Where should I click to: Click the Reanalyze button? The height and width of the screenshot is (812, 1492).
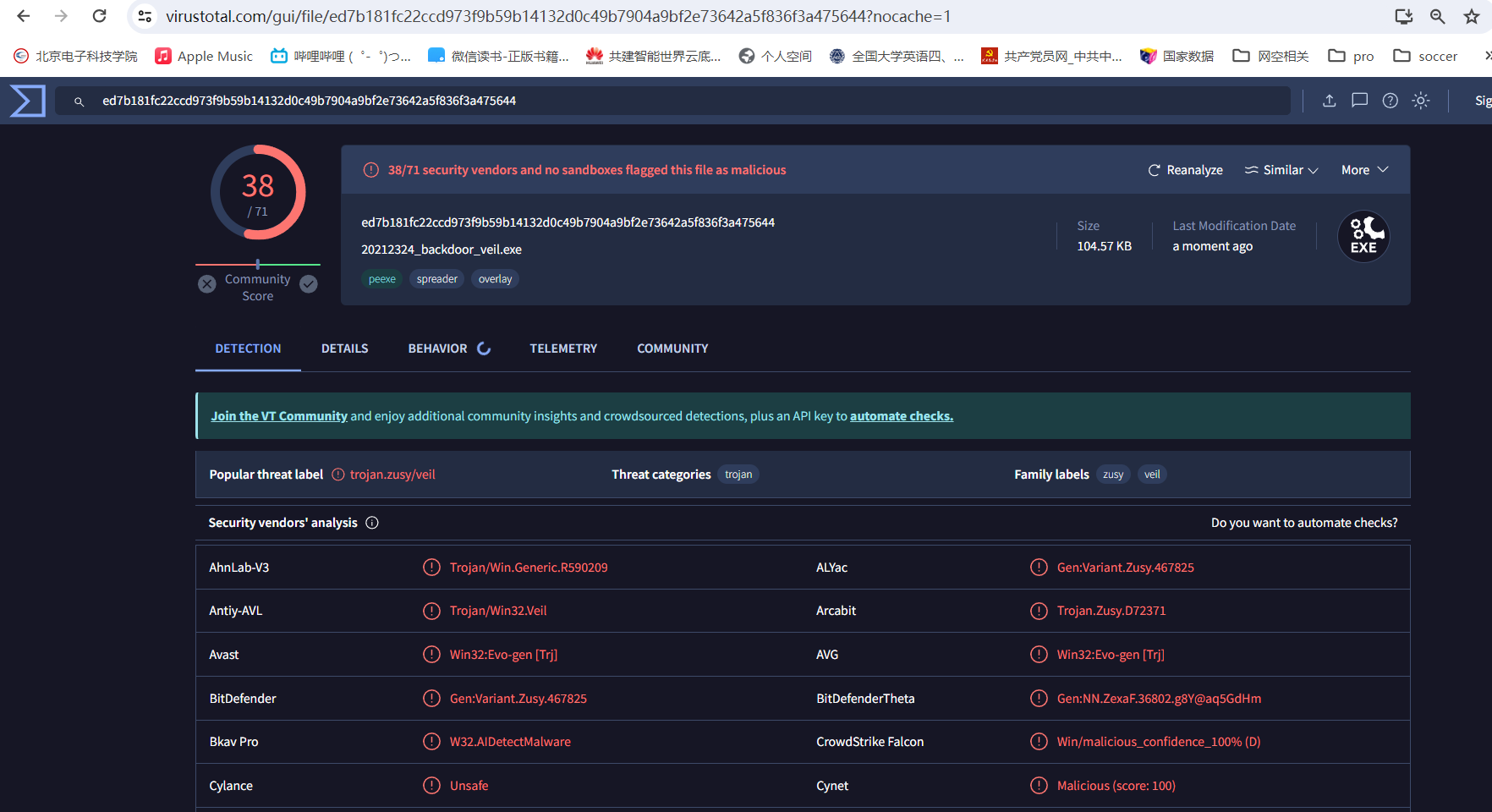pyautogui.click(x=1185, y=170)
